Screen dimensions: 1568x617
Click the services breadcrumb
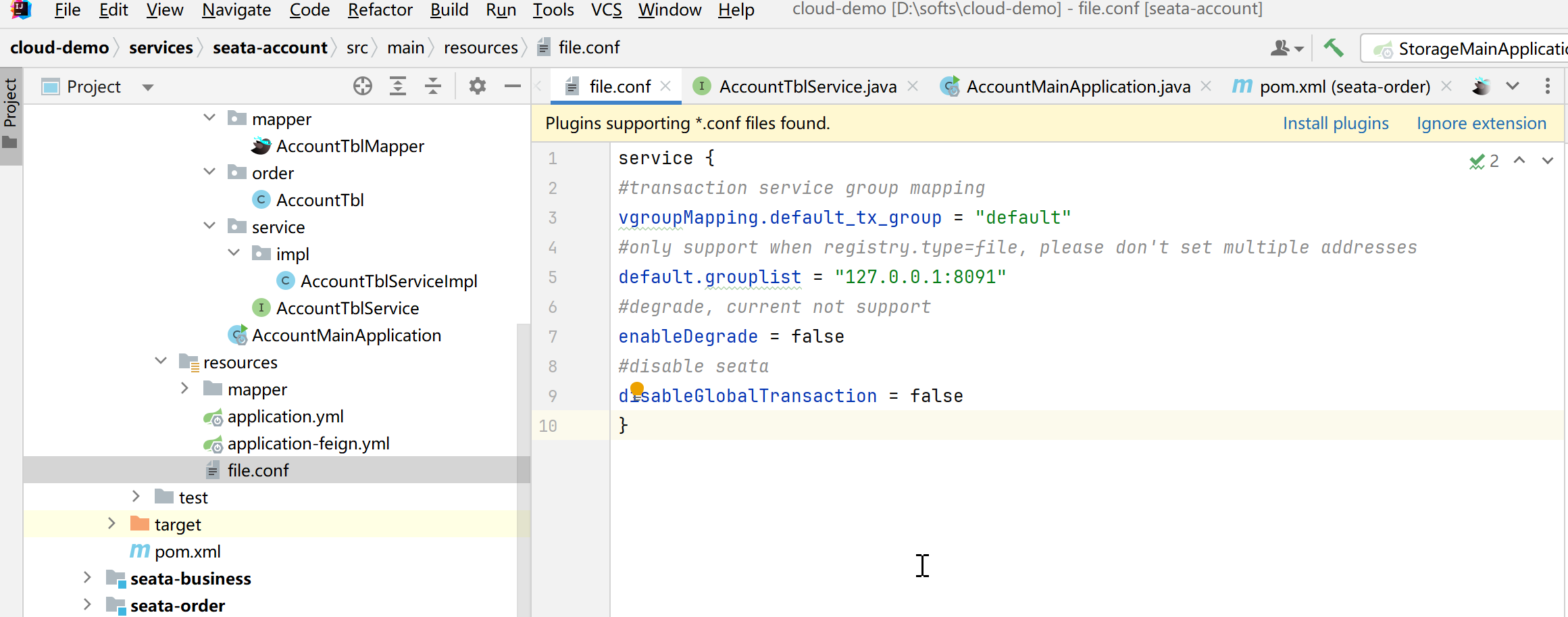click(x=161, y=48)
